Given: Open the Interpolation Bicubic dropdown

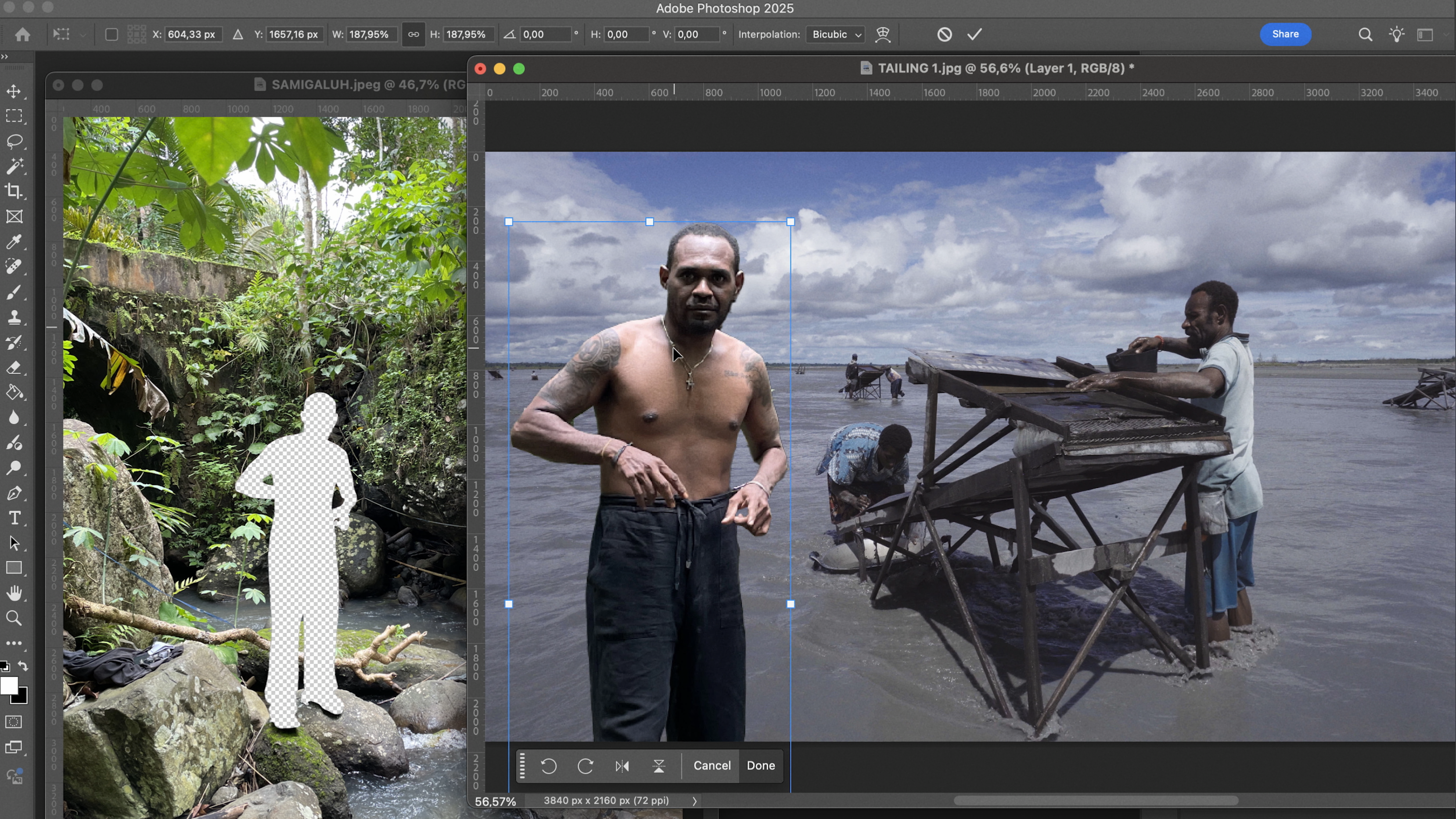Looking at the screenshot, I should [x=836, y=35].
